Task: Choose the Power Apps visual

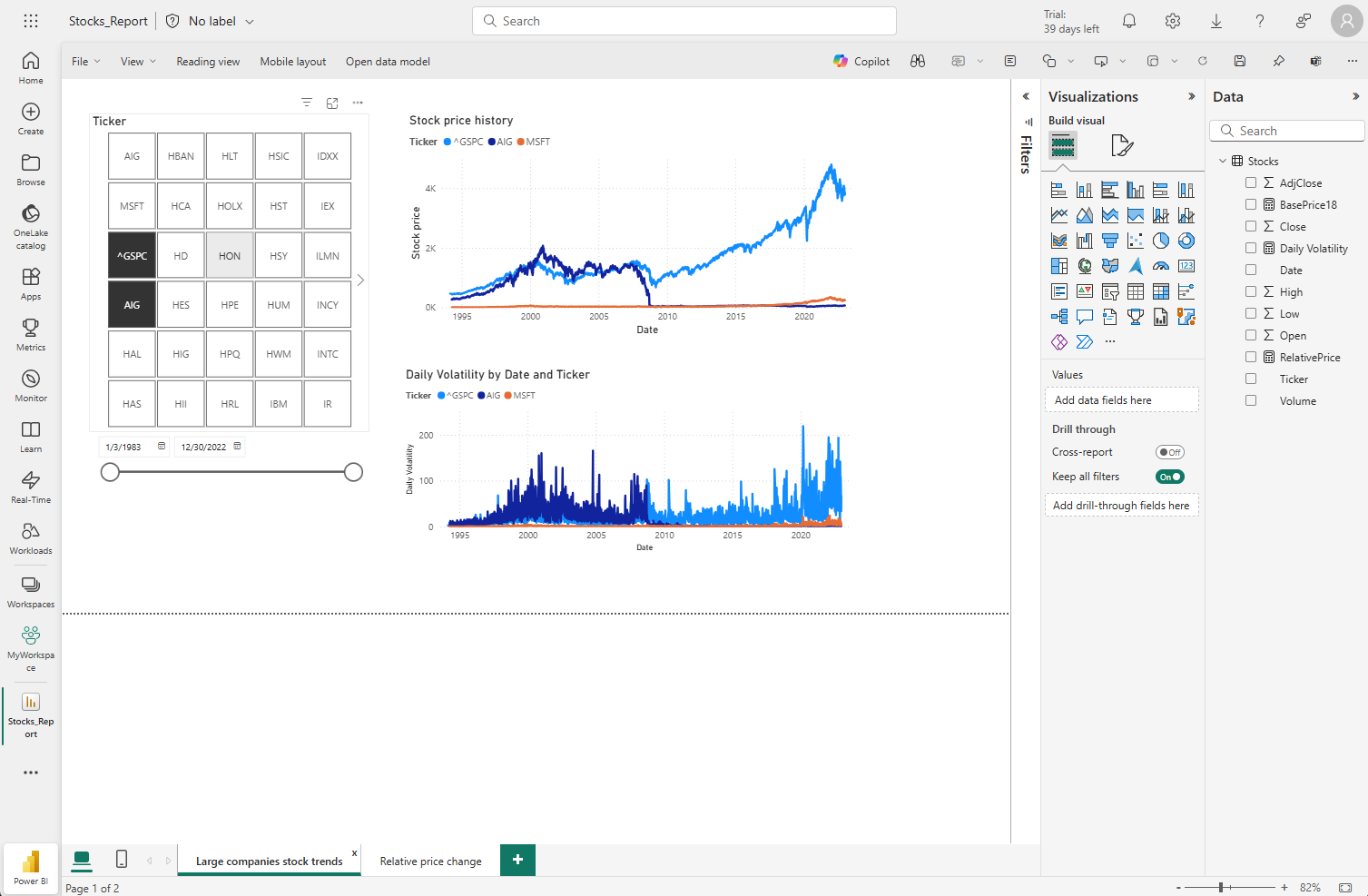Action: pos(1058,342)
